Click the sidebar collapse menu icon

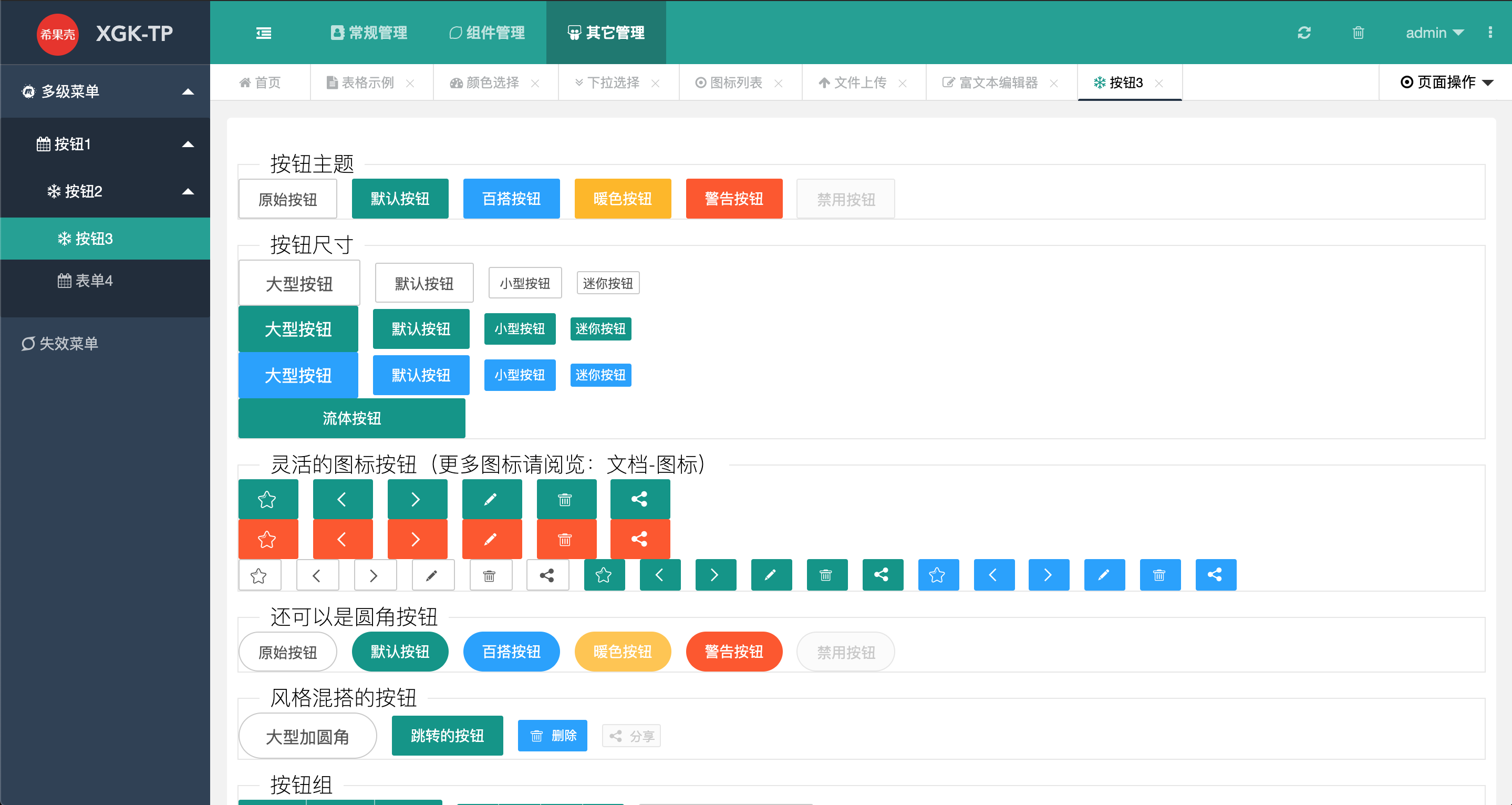(264, 33)
